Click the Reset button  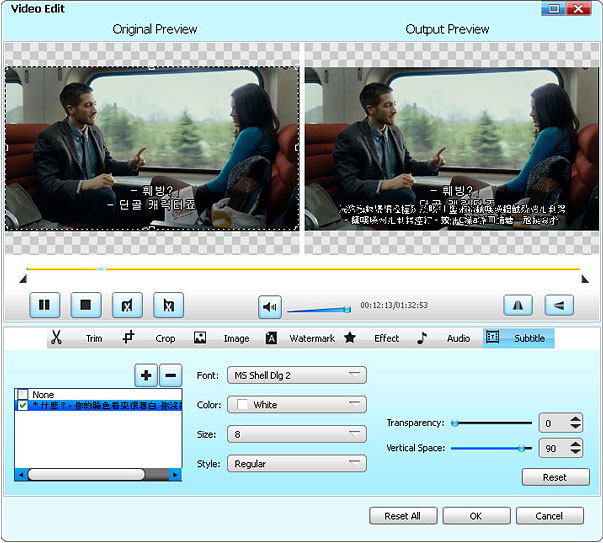(555, 477)
